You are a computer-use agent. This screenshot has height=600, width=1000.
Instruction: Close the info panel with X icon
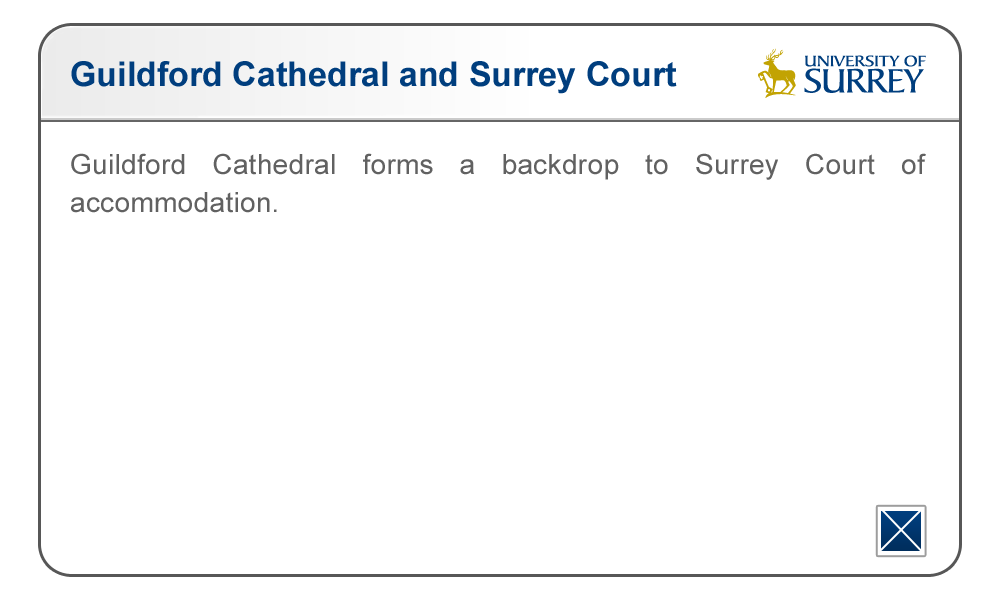coord(901,530)
